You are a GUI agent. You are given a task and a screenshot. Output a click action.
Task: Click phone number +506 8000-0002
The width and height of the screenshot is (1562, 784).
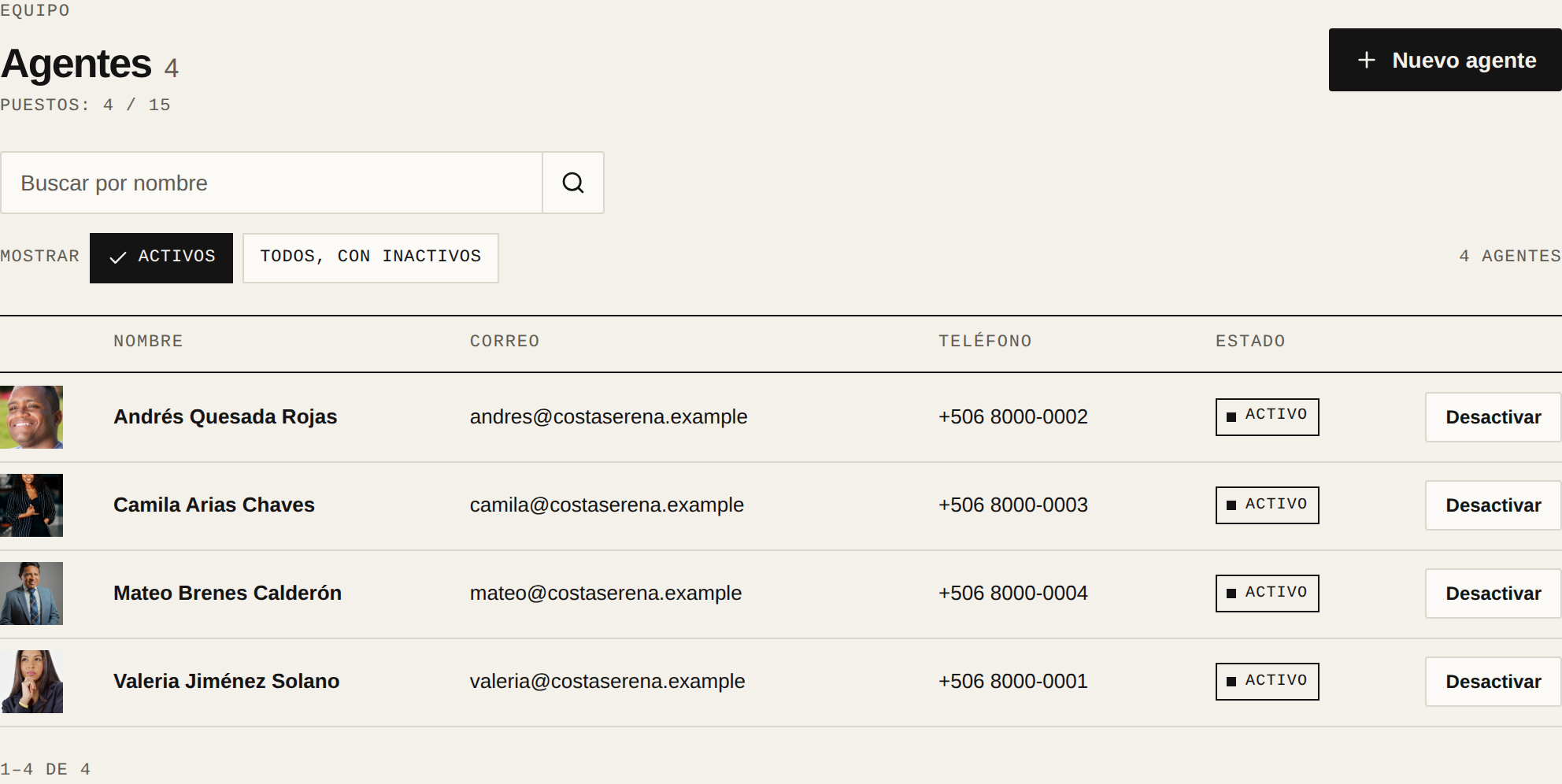1013,416
